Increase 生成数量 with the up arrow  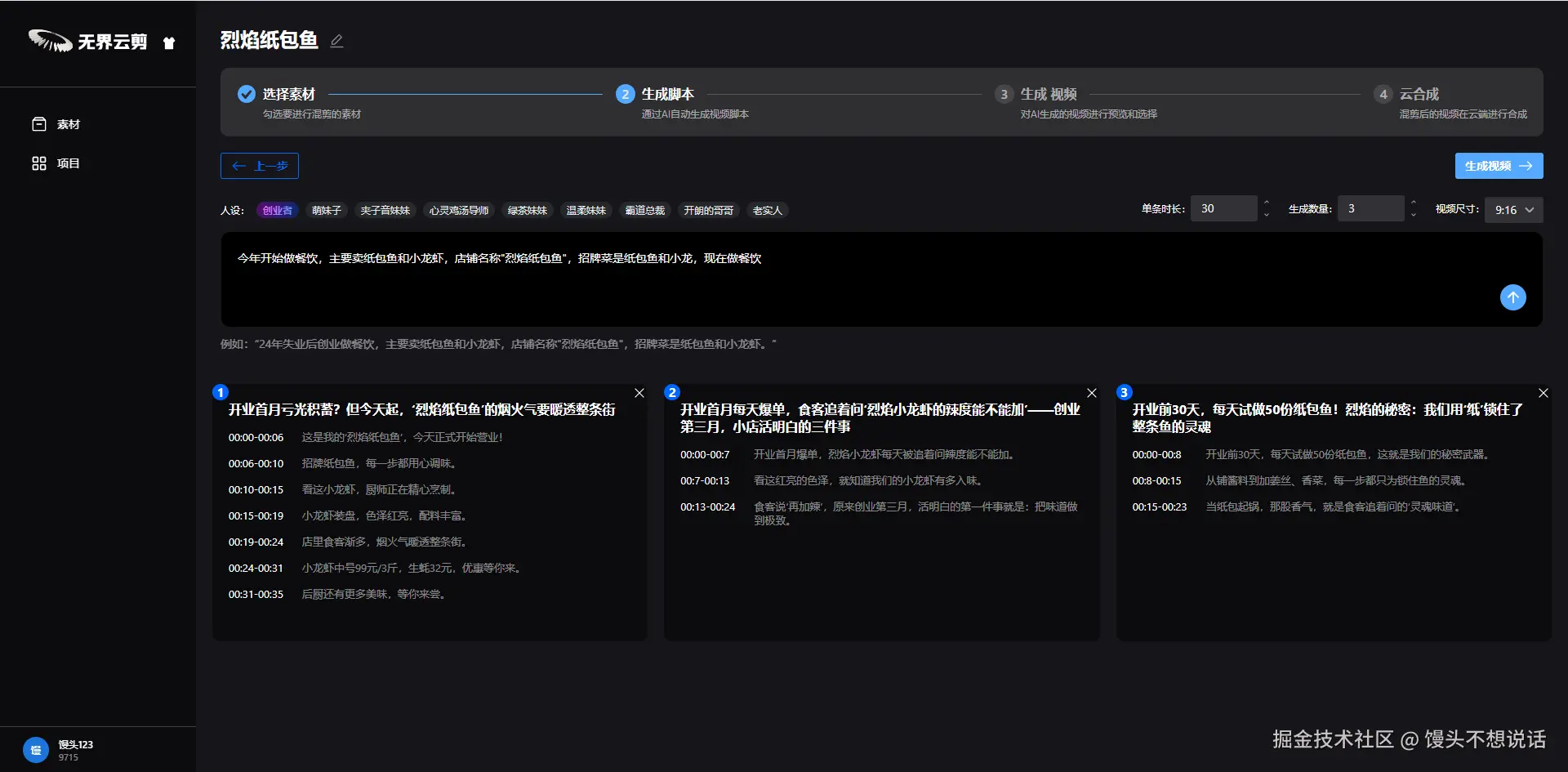point(1414,202)
